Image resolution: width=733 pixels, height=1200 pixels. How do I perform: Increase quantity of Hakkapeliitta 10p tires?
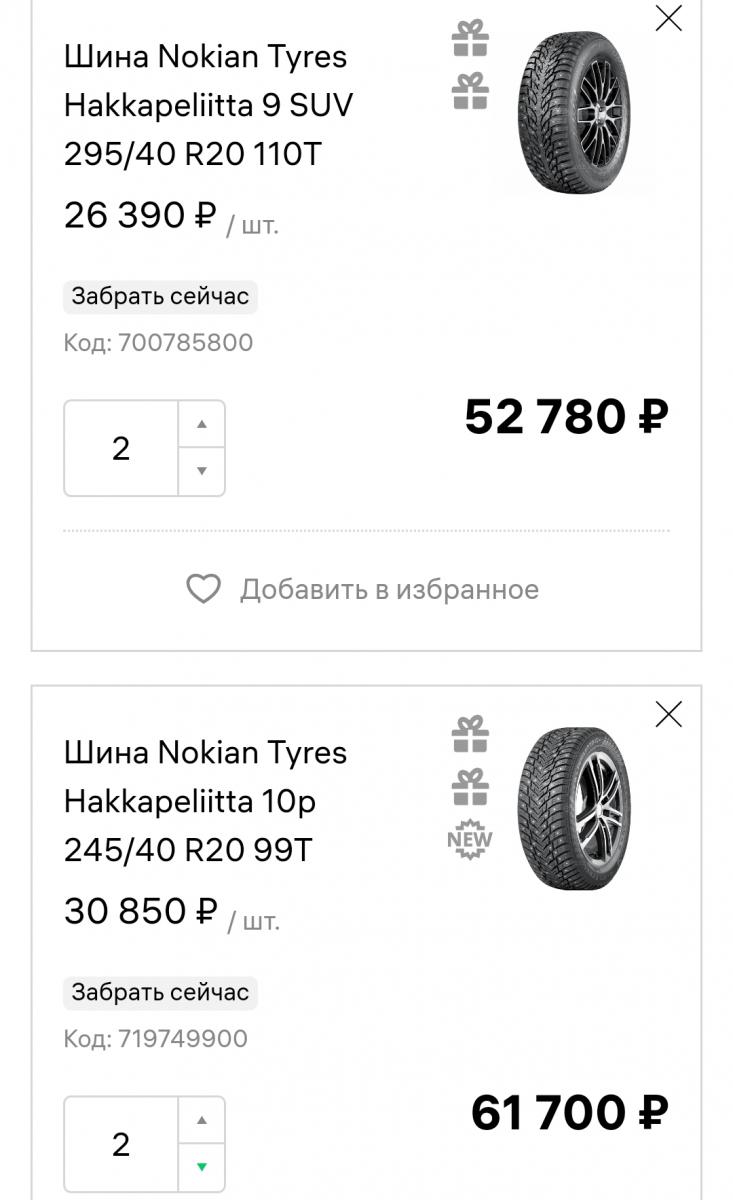coord(202,1120)
